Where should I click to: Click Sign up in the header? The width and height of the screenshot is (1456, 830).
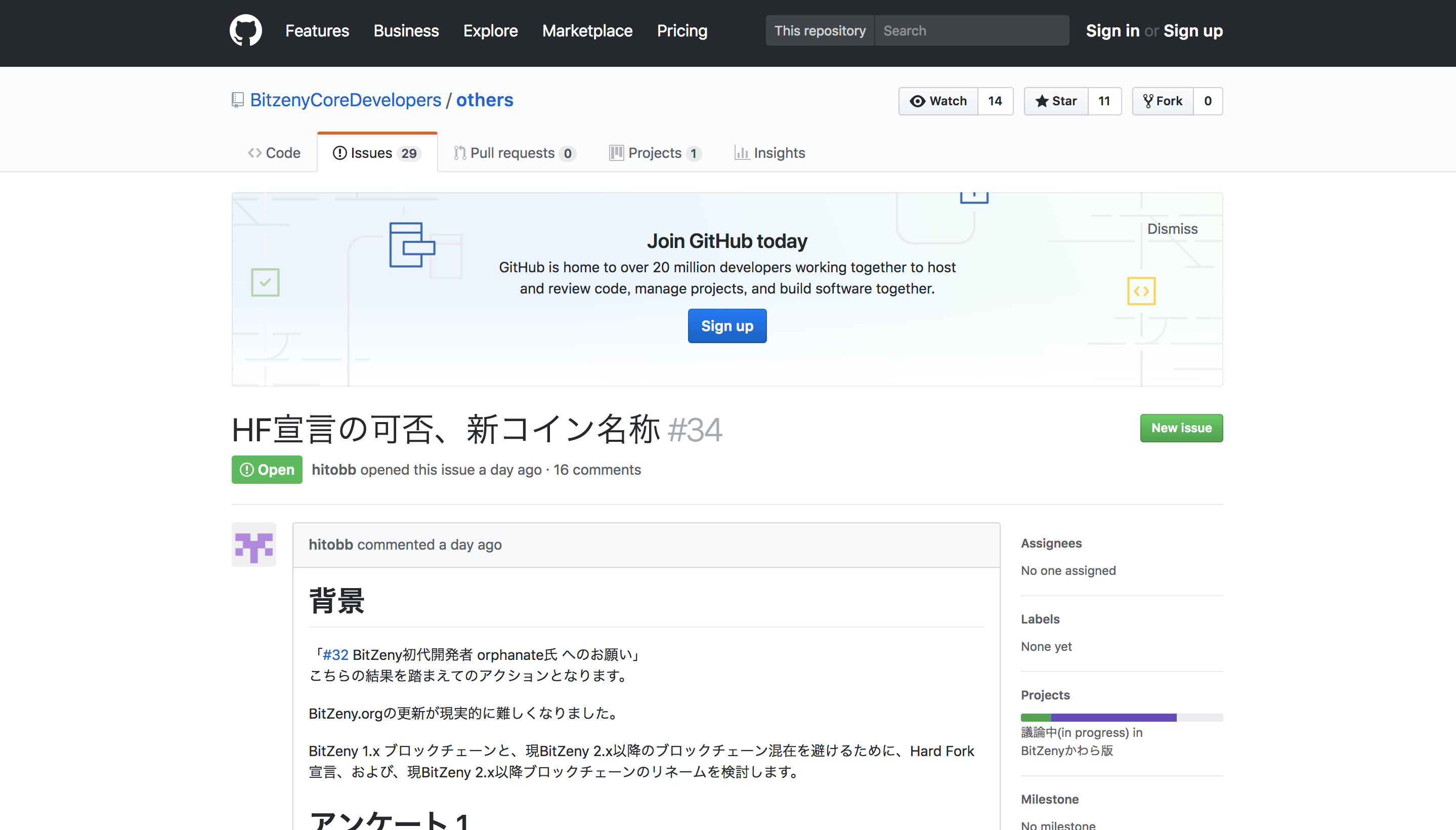point(1193,31)
